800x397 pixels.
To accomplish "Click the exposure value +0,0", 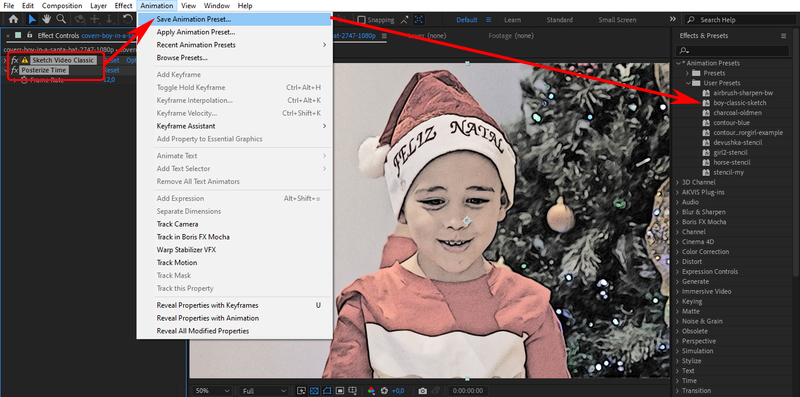I will (x=398, y=391).
